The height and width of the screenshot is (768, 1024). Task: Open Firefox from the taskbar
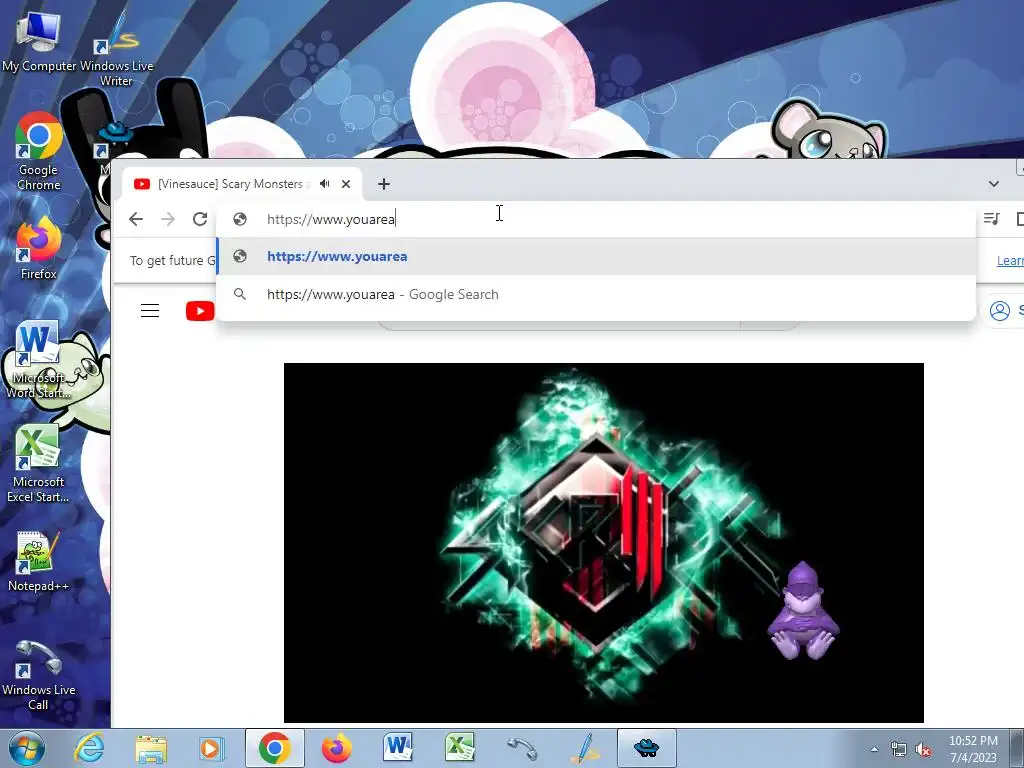point(336,748)
